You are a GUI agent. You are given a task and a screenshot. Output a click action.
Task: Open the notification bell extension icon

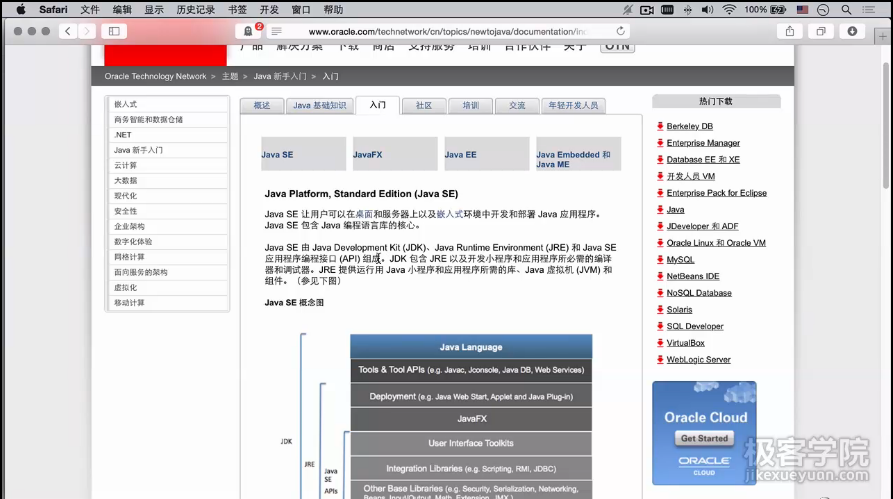248,31
